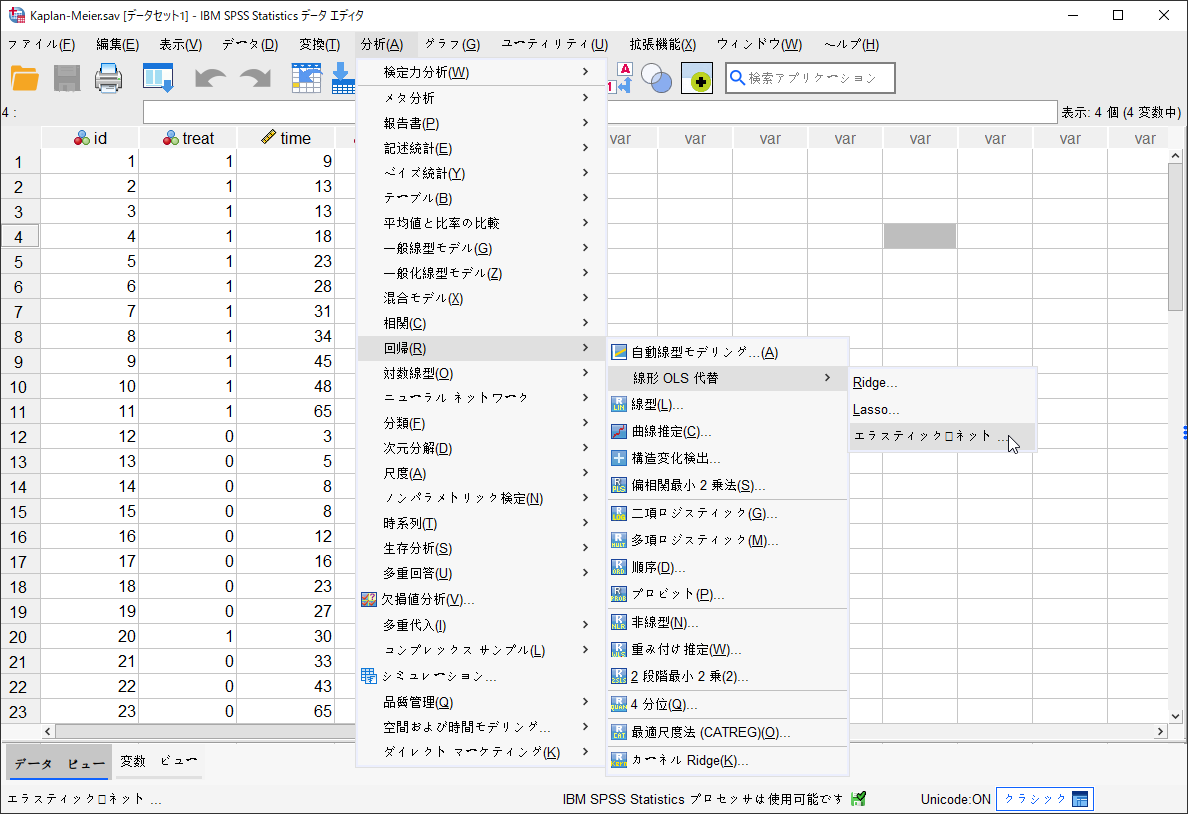Save the current dataset

pos(66,77)
